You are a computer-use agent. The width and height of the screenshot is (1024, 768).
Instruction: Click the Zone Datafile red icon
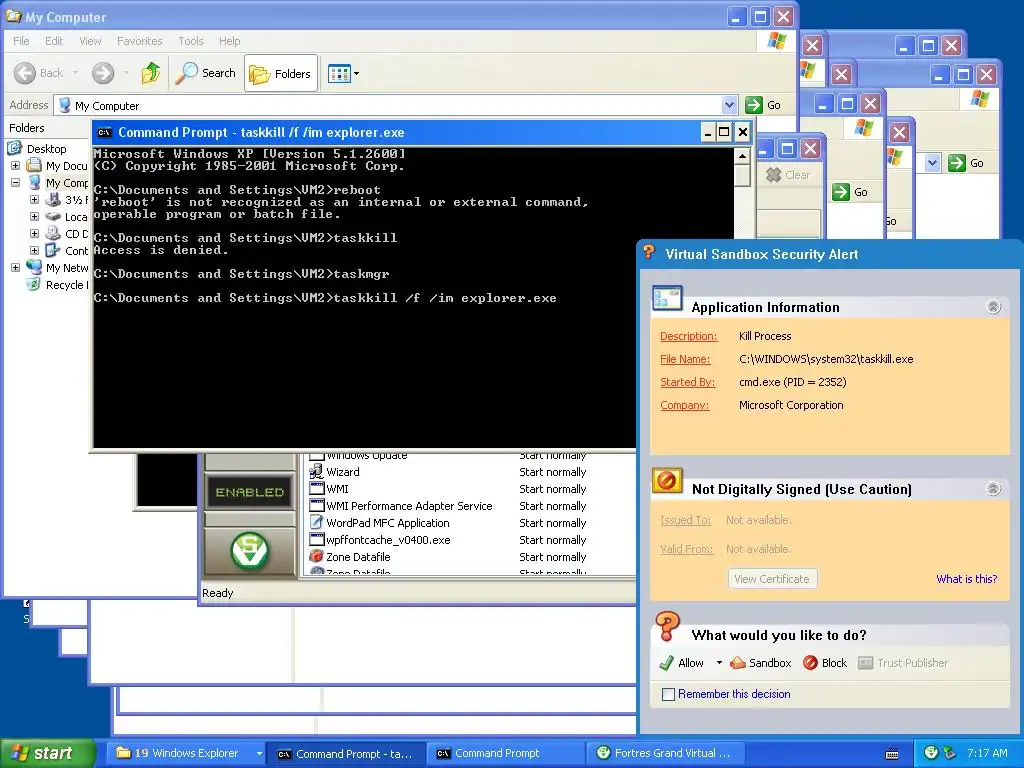(x=317, y=557)
